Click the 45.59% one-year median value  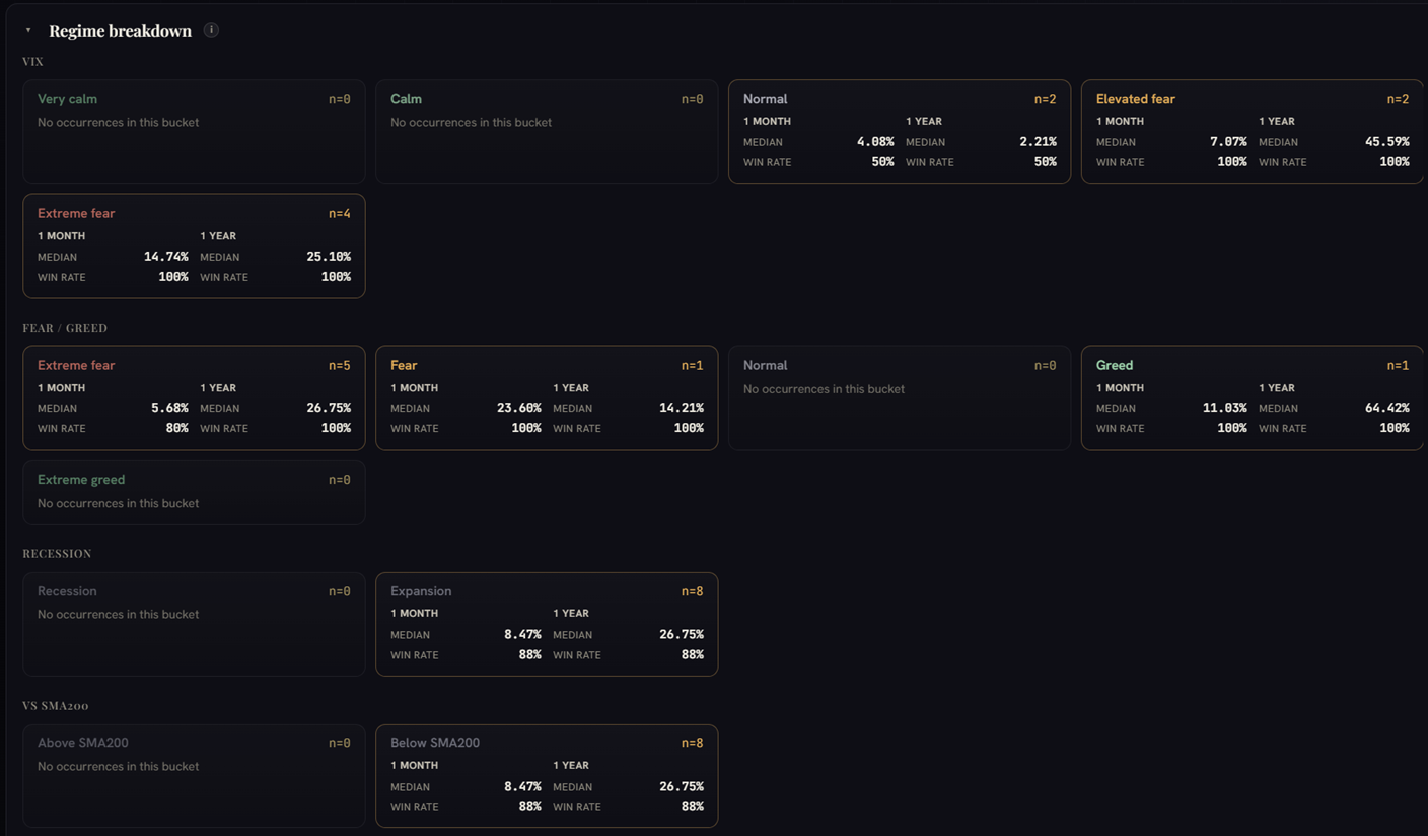click(1387, 142)
